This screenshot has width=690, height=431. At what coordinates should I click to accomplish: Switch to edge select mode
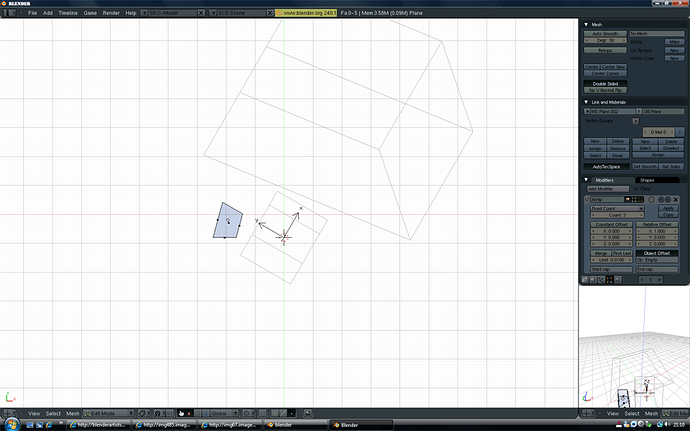pyautogui.click(x=283, y=413)
